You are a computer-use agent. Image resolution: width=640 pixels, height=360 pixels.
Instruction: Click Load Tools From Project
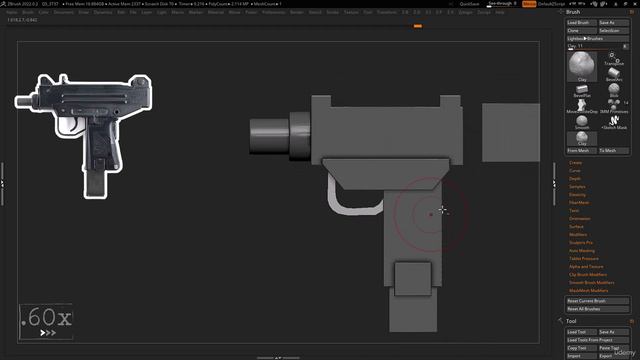coord(598,340)
